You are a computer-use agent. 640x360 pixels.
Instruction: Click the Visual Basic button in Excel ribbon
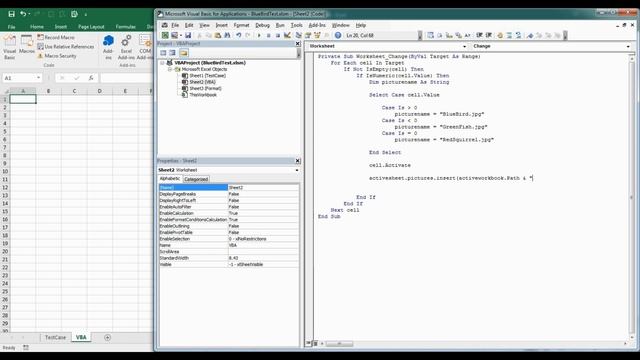pyautogui.click(x=10, y=47)
